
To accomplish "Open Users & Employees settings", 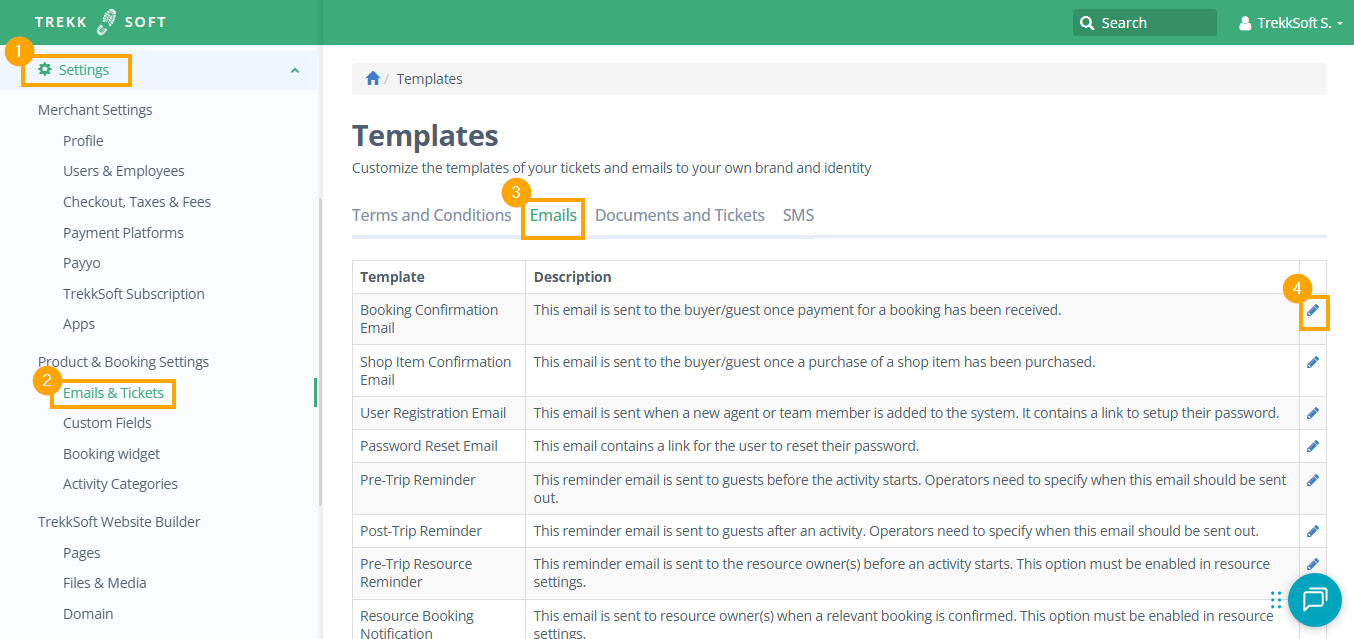I will 123,171.
